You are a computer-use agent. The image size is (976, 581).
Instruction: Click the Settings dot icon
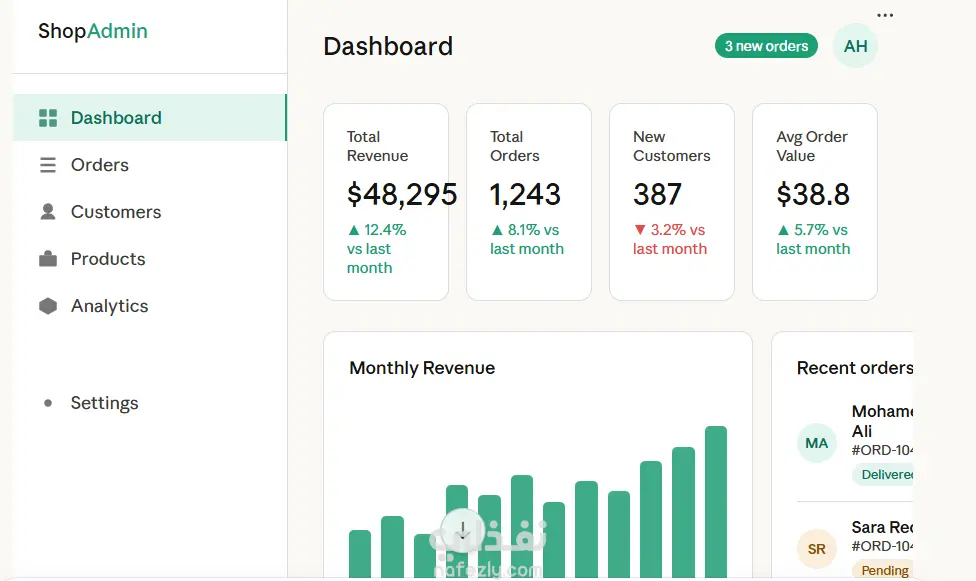tap(48, 403)
